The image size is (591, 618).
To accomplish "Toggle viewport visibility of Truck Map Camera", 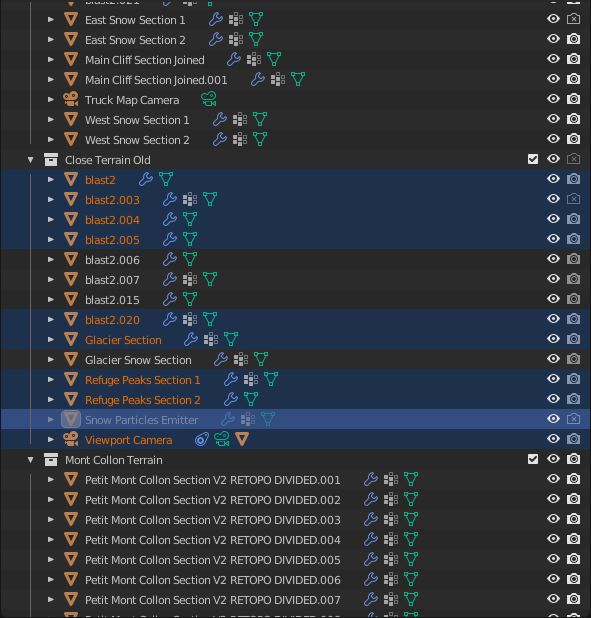I will 553,99.
